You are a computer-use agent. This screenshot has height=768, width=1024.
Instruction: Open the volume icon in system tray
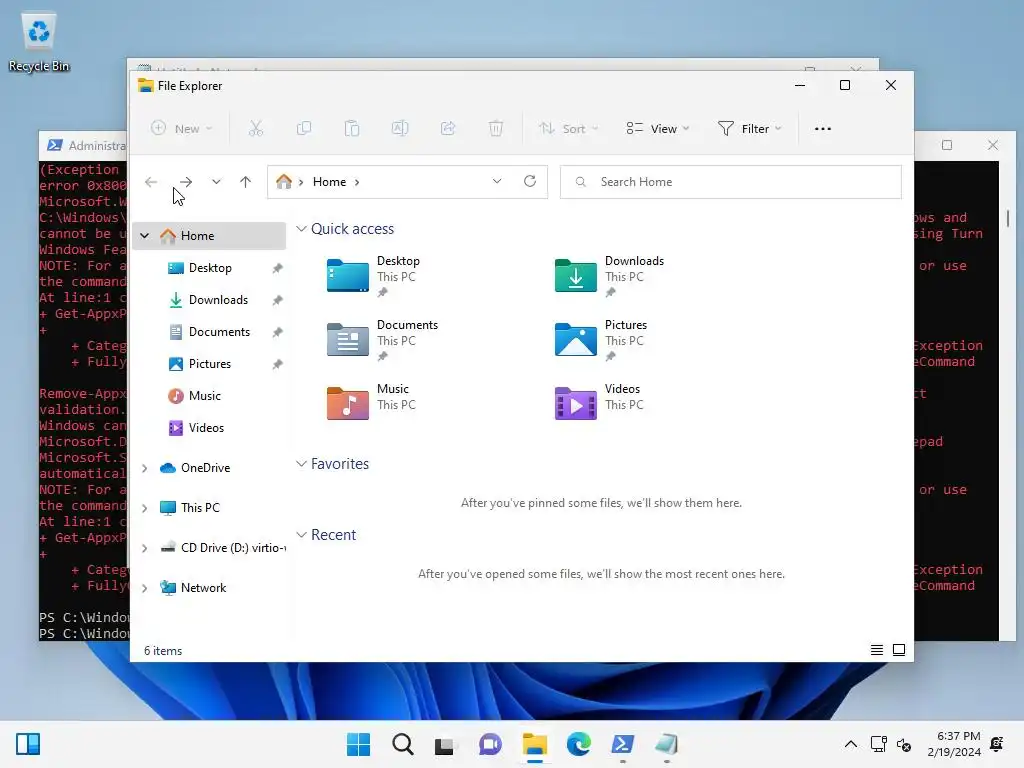pos(904,744)
